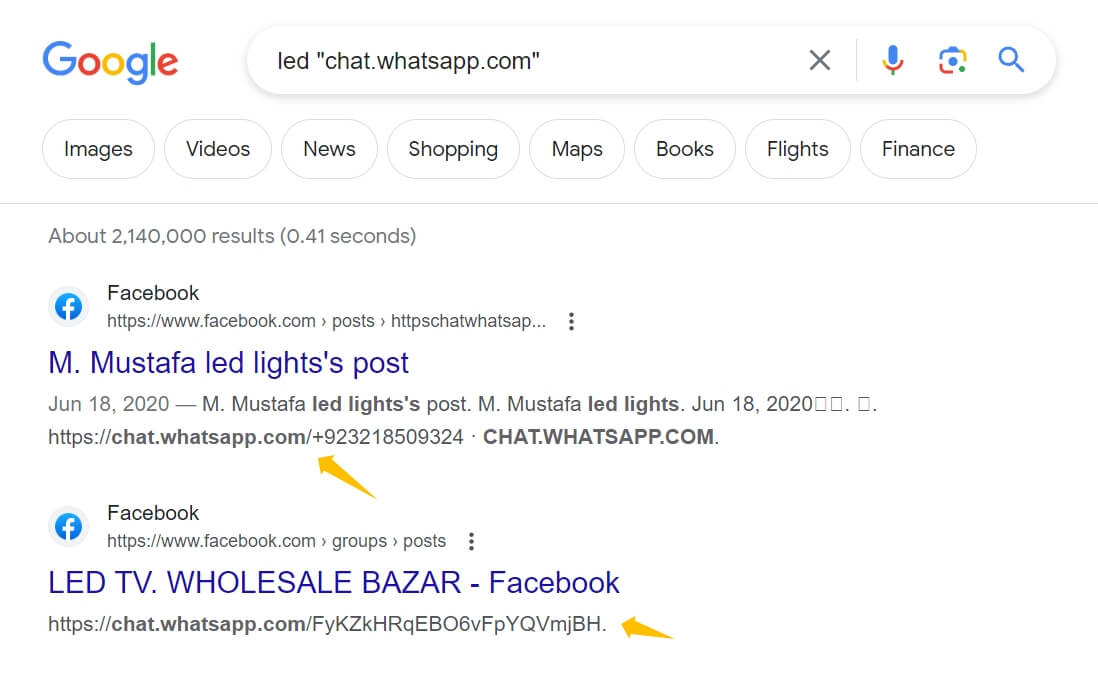1098x679 pixels.
Task: Click the magnifying glass search button
Action: tap(1011, 60)
